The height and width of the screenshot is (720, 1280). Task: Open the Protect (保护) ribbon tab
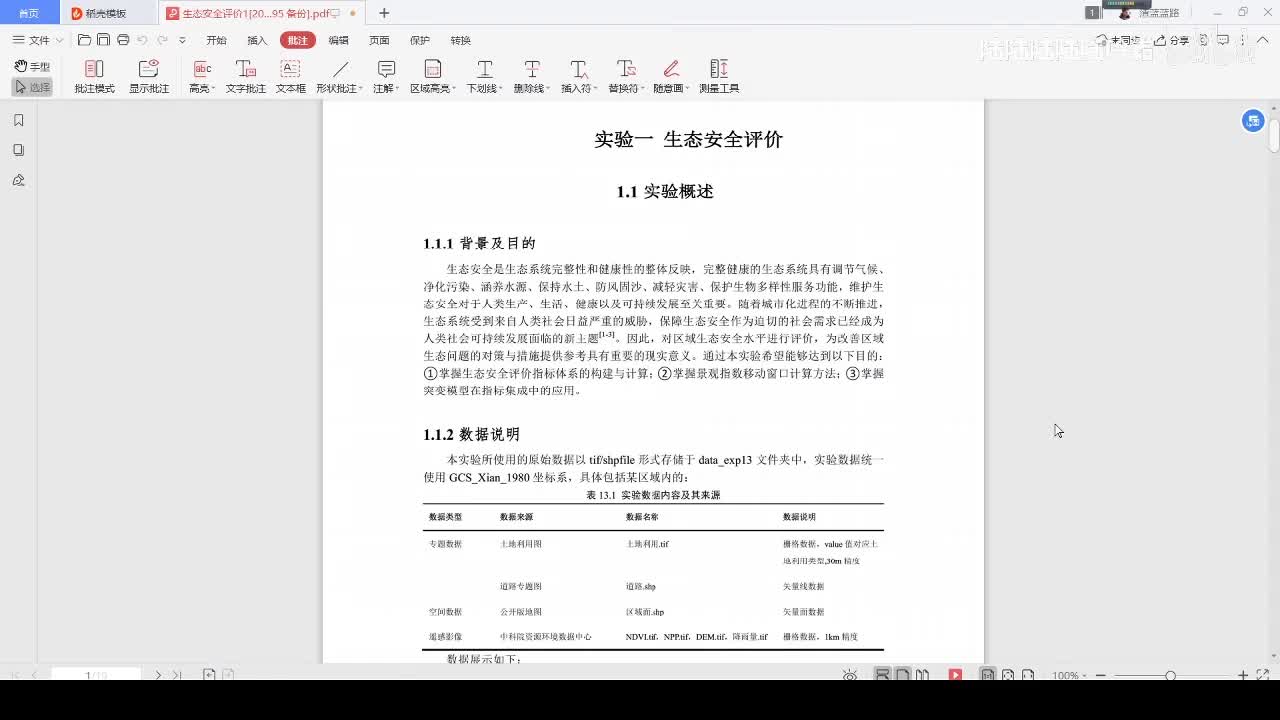click(x=420, y=40)
